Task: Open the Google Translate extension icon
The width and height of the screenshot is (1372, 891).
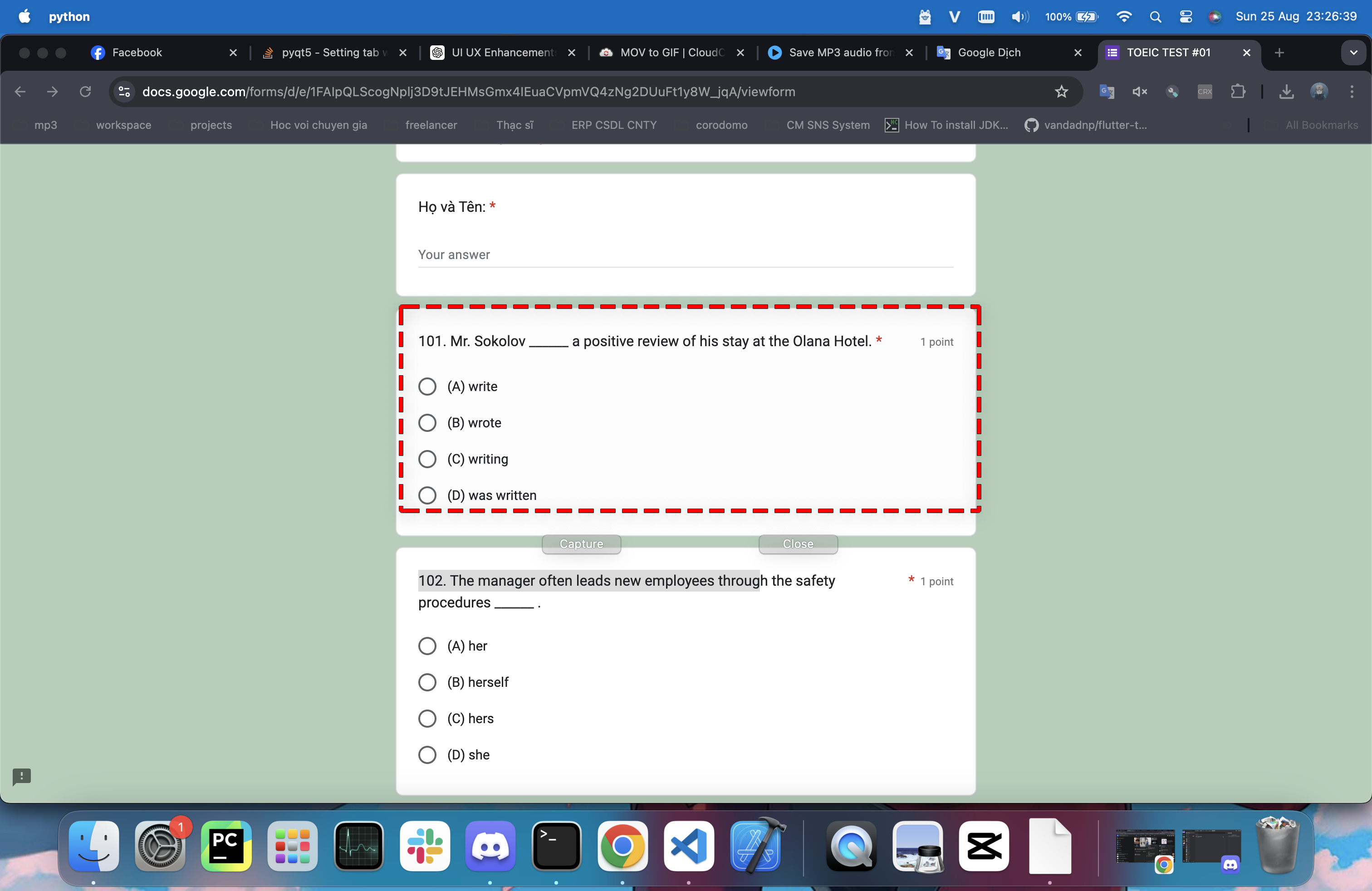Action: point(1106,92)
